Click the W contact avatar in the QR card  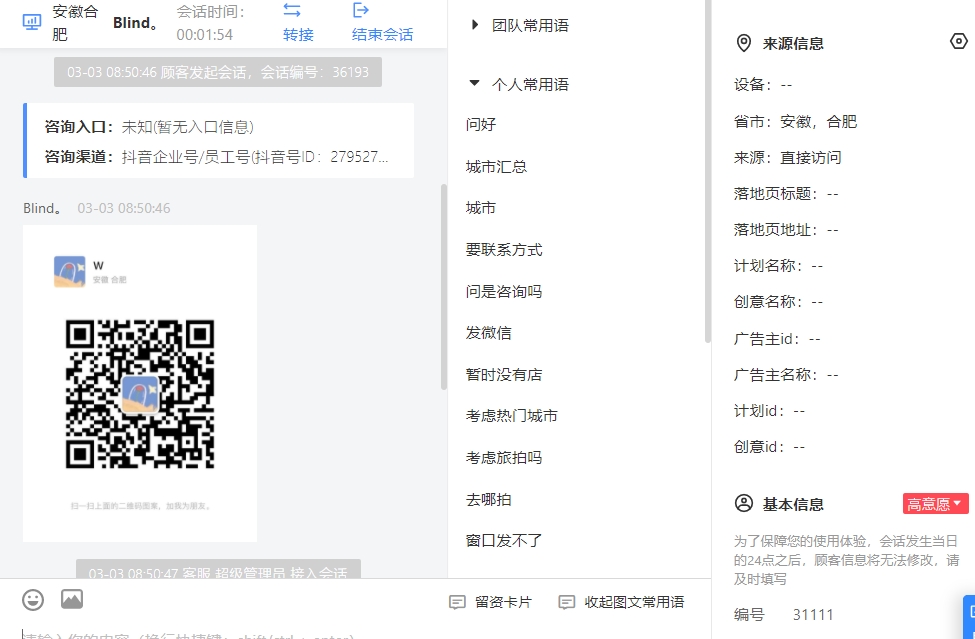coord(70,272)
